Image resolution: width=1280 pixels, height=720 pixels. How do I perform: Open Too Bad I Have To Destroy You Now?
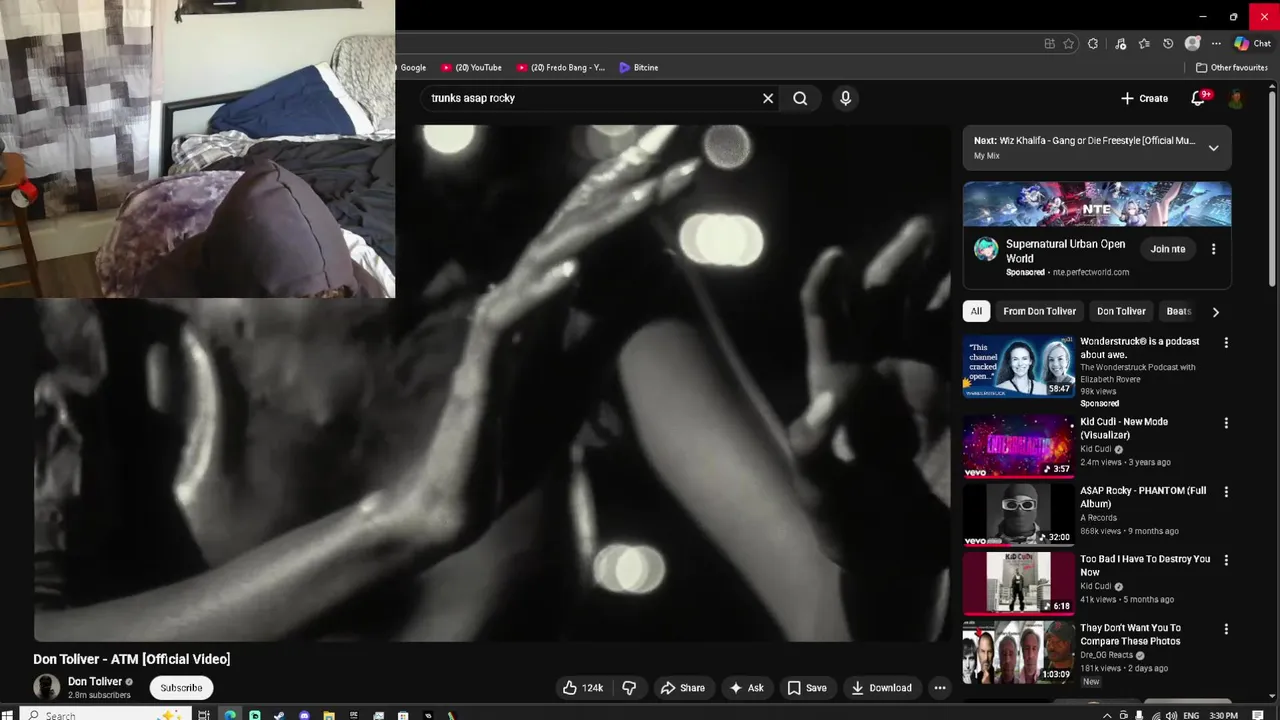click(1145, 565)
